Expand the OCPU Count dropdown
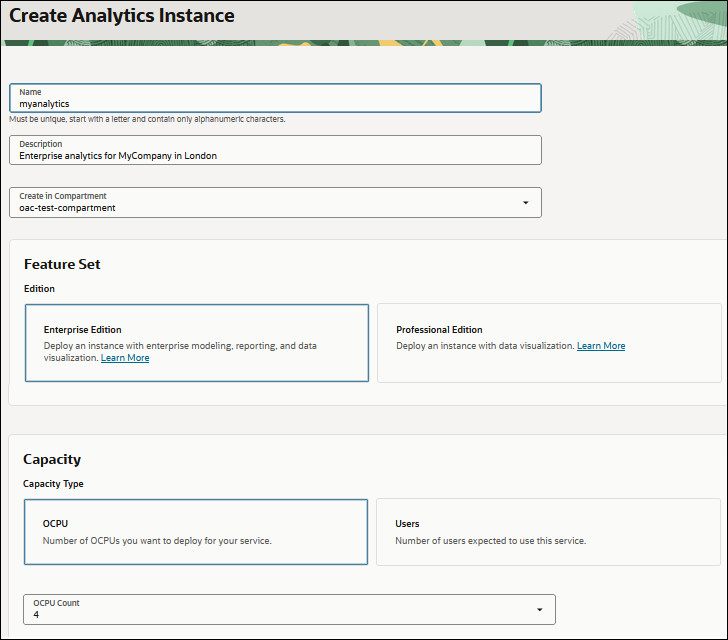This screenshot has height=640, width=728. (x=289, y=609)
